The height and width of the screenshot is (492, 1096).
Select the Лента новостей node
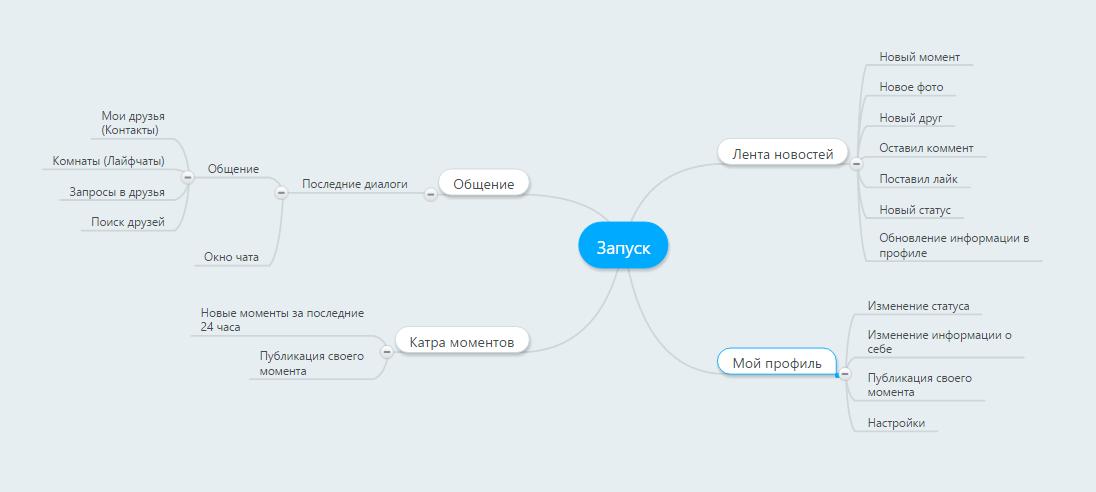(783, 154)
